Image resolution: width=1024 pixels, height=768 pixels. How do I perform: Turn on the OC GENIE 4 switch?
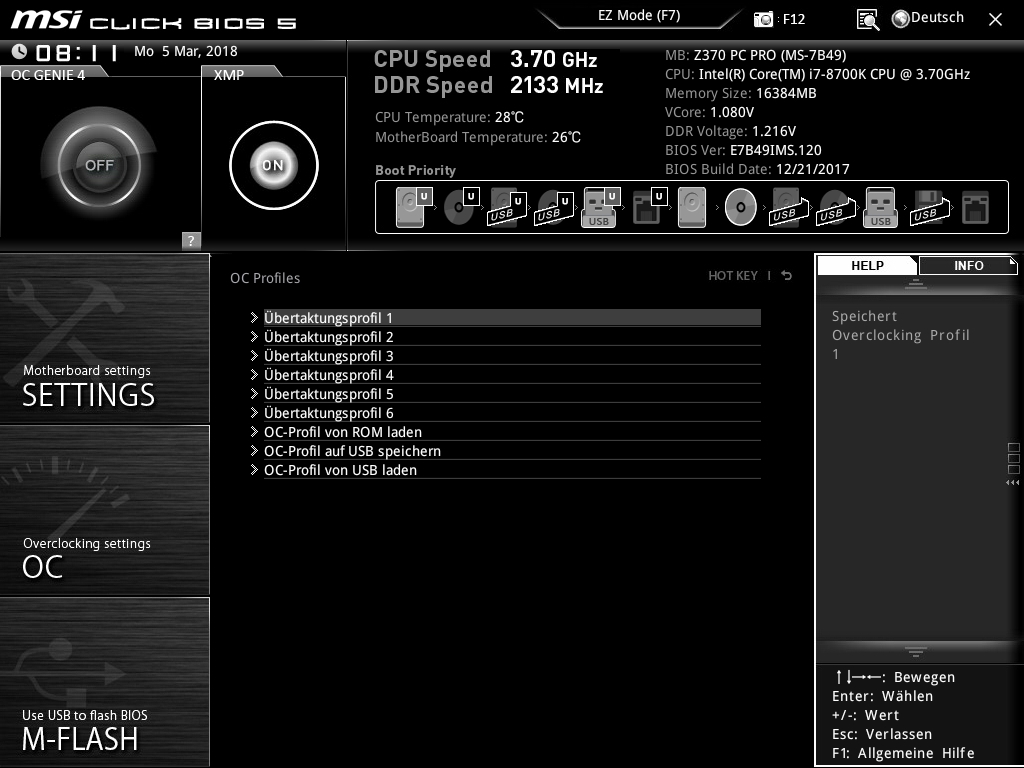click(99, 165)
